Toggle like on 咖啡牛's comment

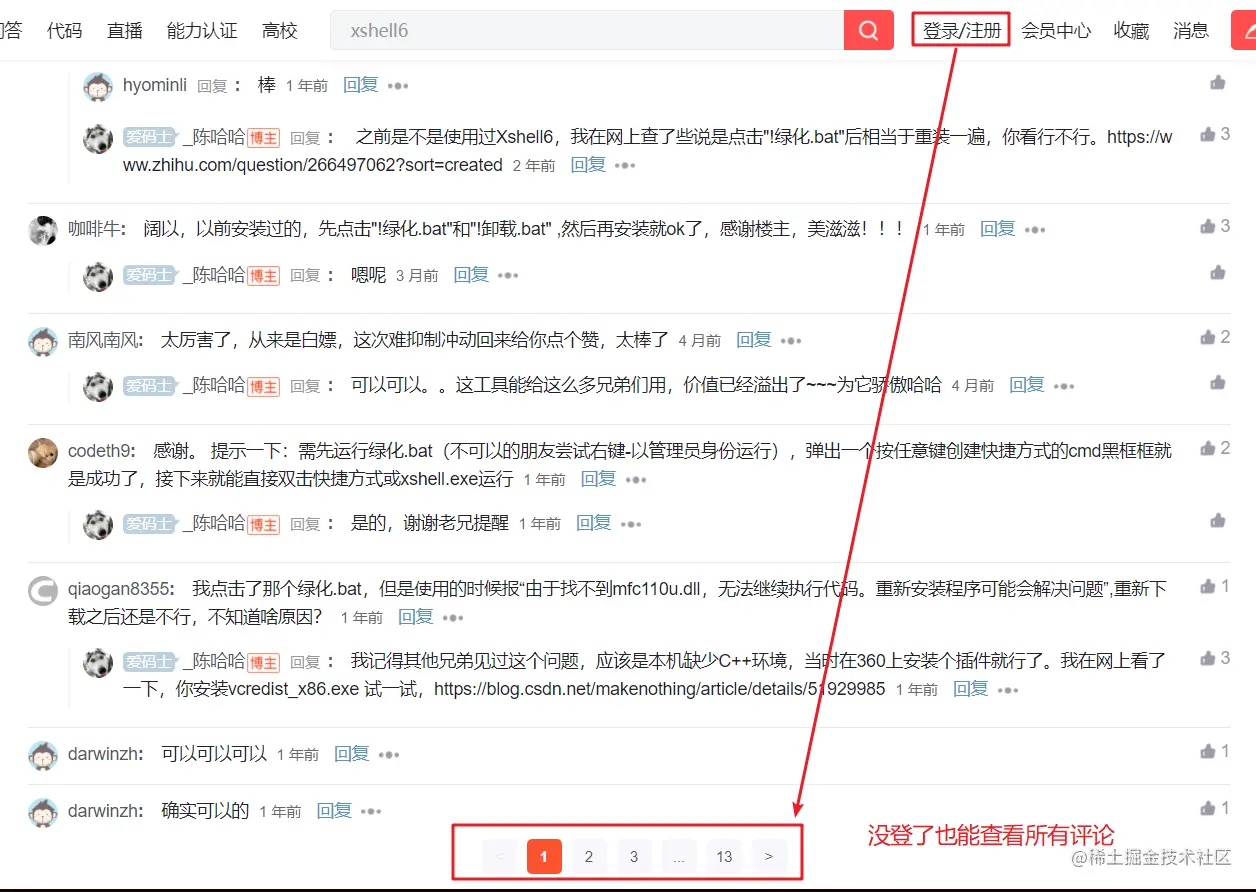point(1208,226)
